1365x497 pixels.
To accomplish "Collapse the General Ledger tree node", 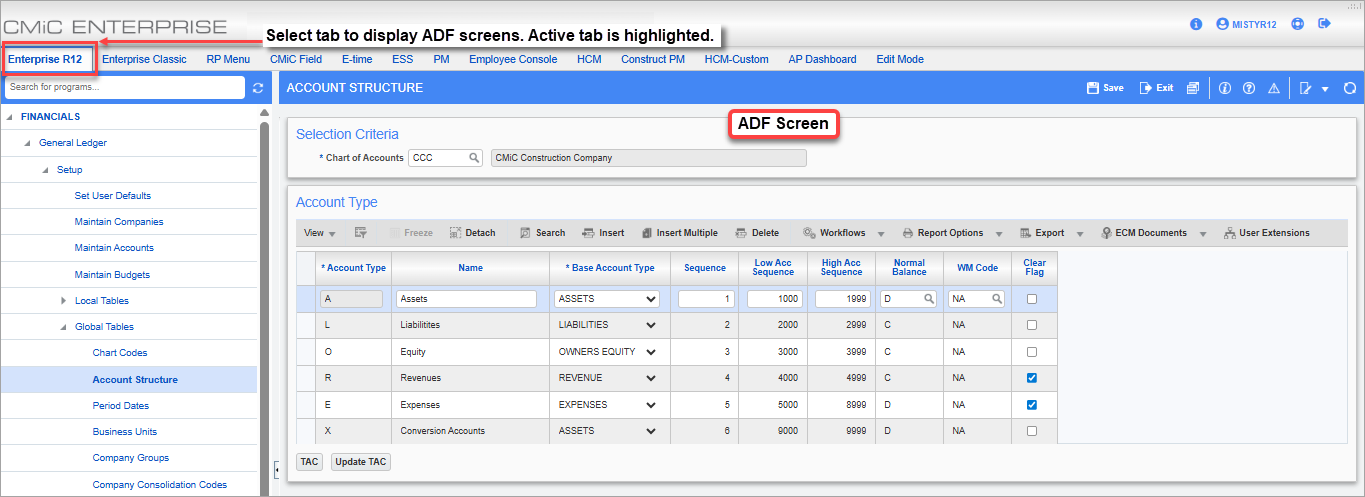I will point(28,143).
